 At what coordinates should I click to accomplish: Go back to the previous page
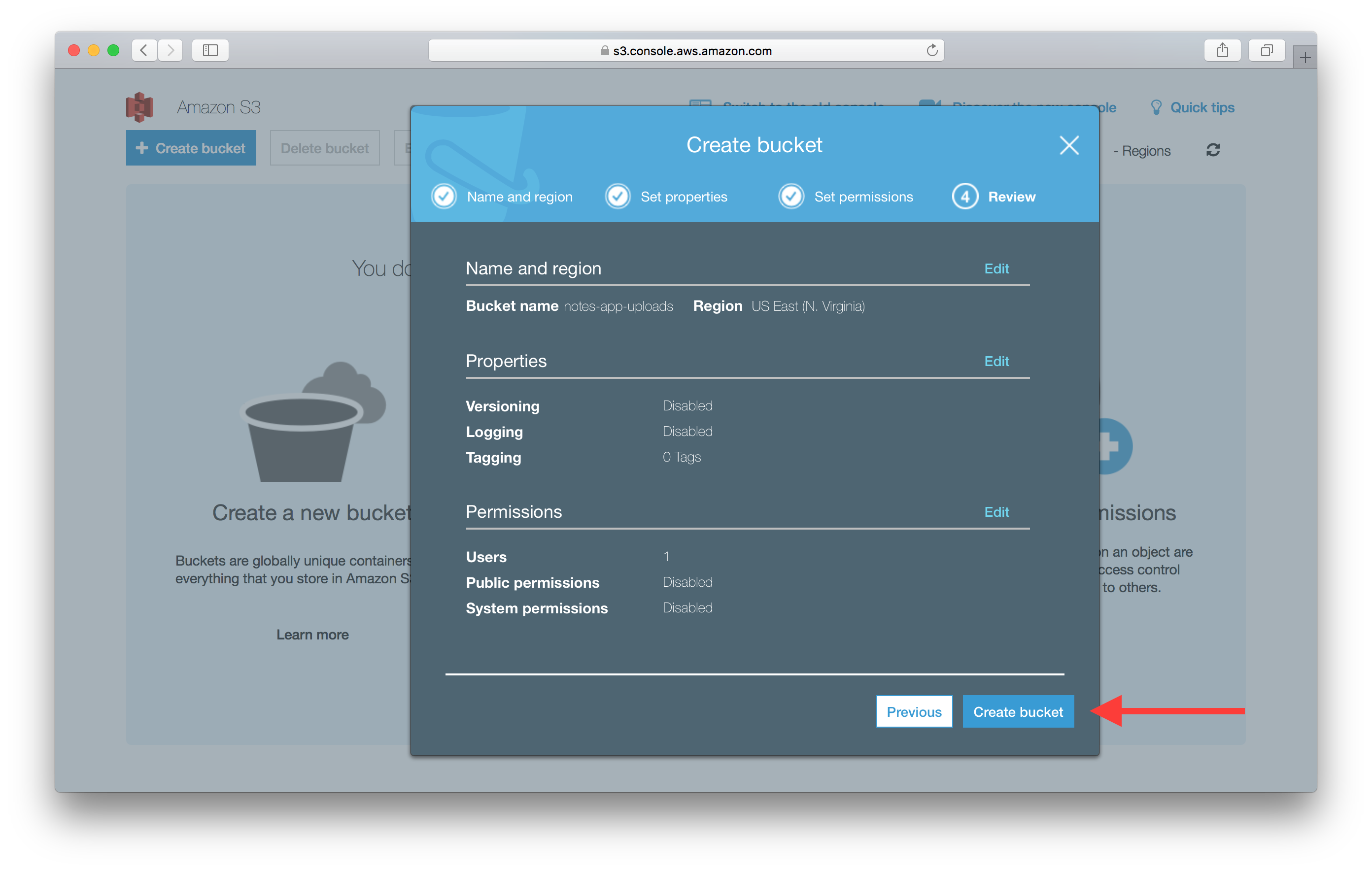tap(144, 51)
